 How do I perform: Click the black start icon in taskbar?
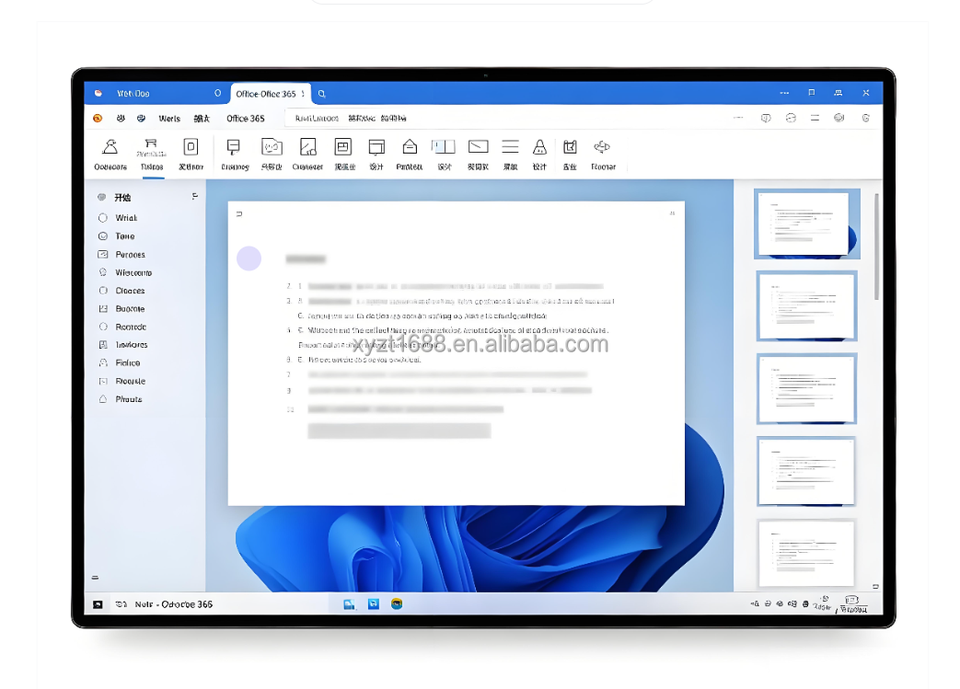point(97,604)
